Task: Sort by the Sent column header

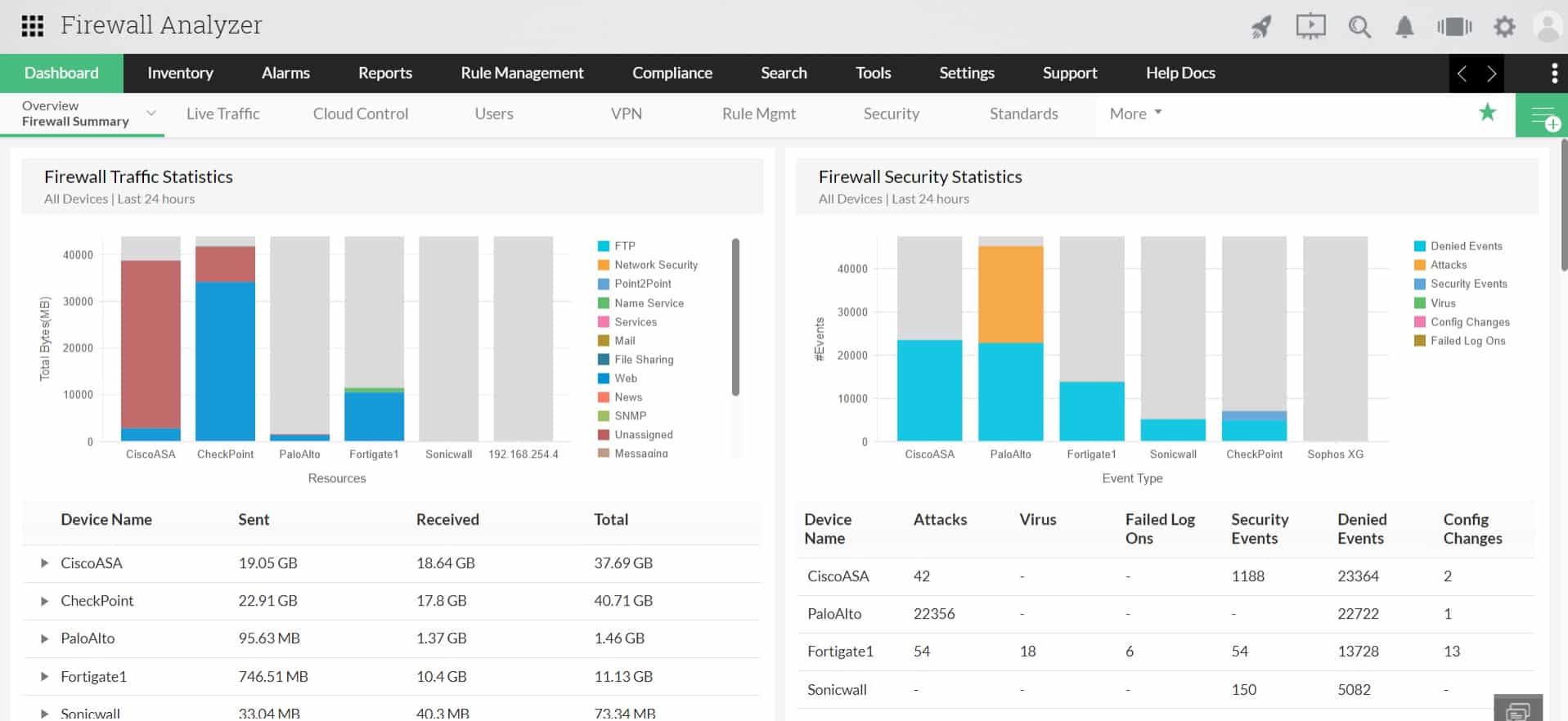Action: pyautogui.click(x=254, y=520)
